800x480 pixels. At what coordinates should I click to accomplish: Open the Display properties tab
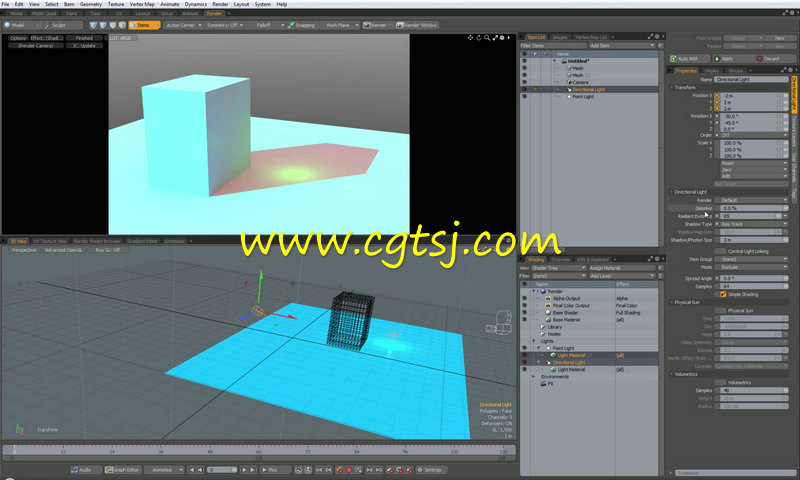tap(711, 70)
